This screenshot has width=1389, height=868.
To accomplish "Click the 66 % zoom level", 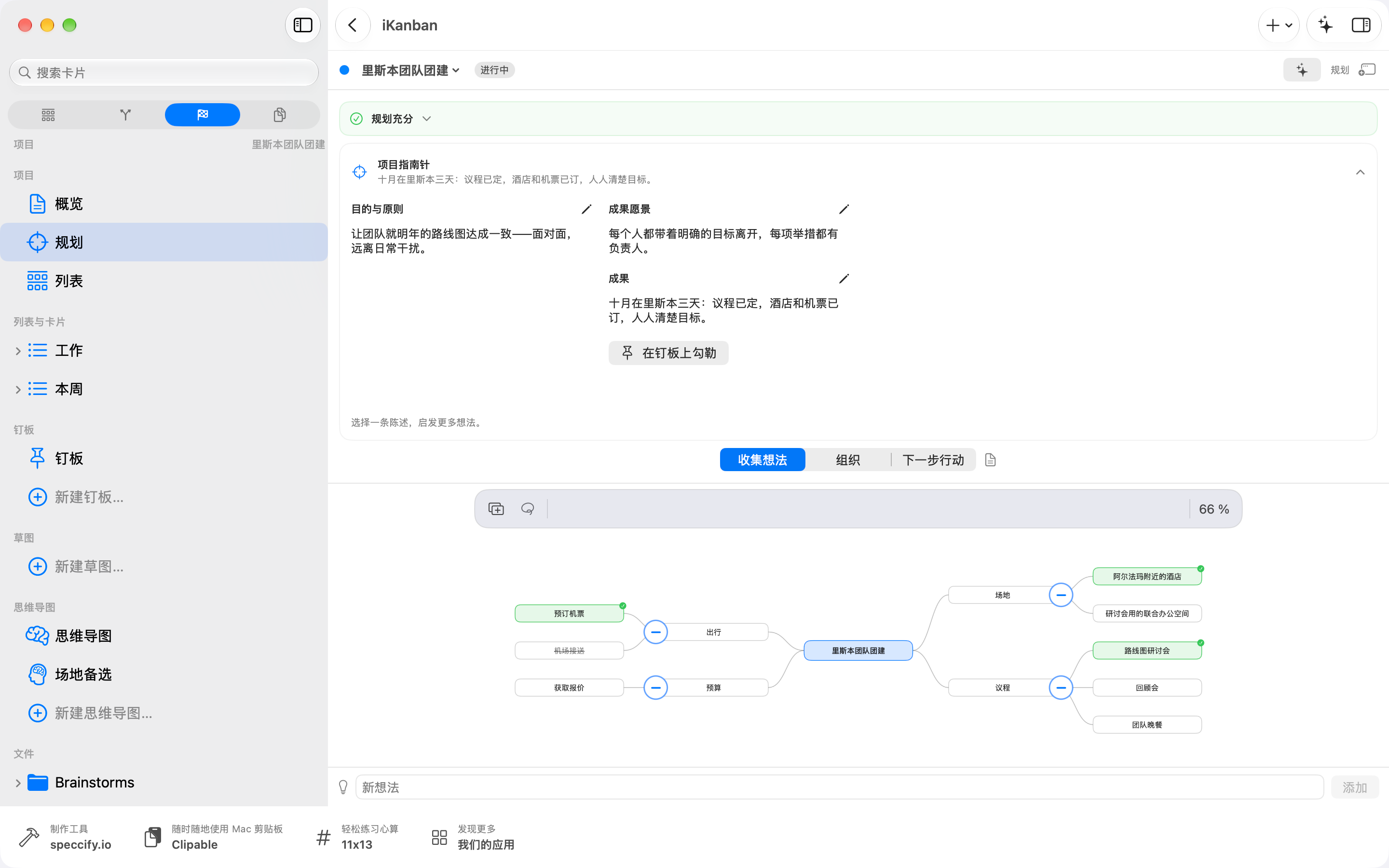I will point(1214,509).
